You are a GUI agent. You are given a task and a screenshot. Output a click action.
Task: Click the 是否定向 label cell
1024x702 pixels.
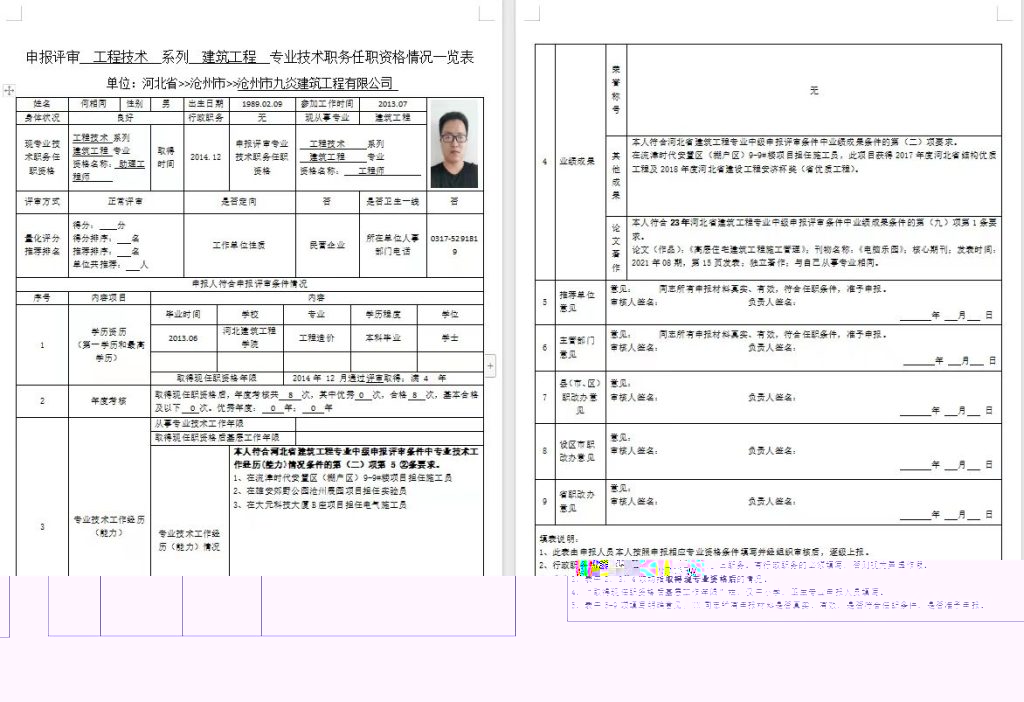click(239, 202)
